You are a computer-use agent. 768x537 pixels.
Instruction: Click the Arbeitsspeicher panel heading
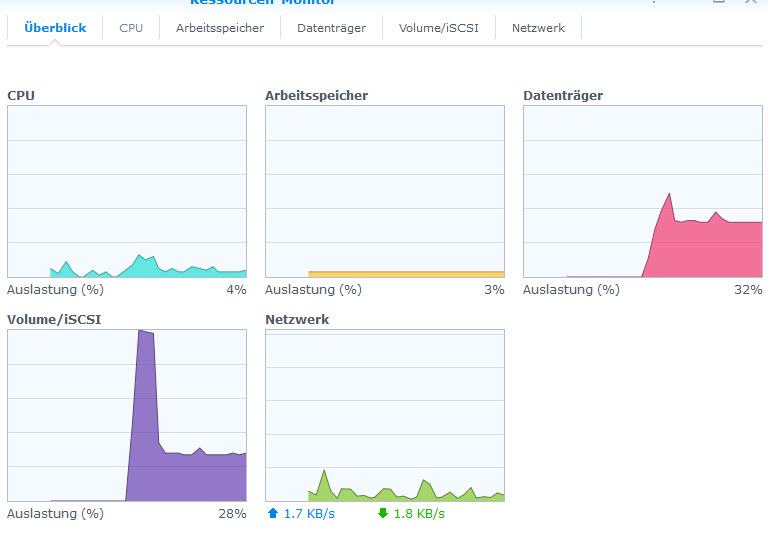point(316,96)
